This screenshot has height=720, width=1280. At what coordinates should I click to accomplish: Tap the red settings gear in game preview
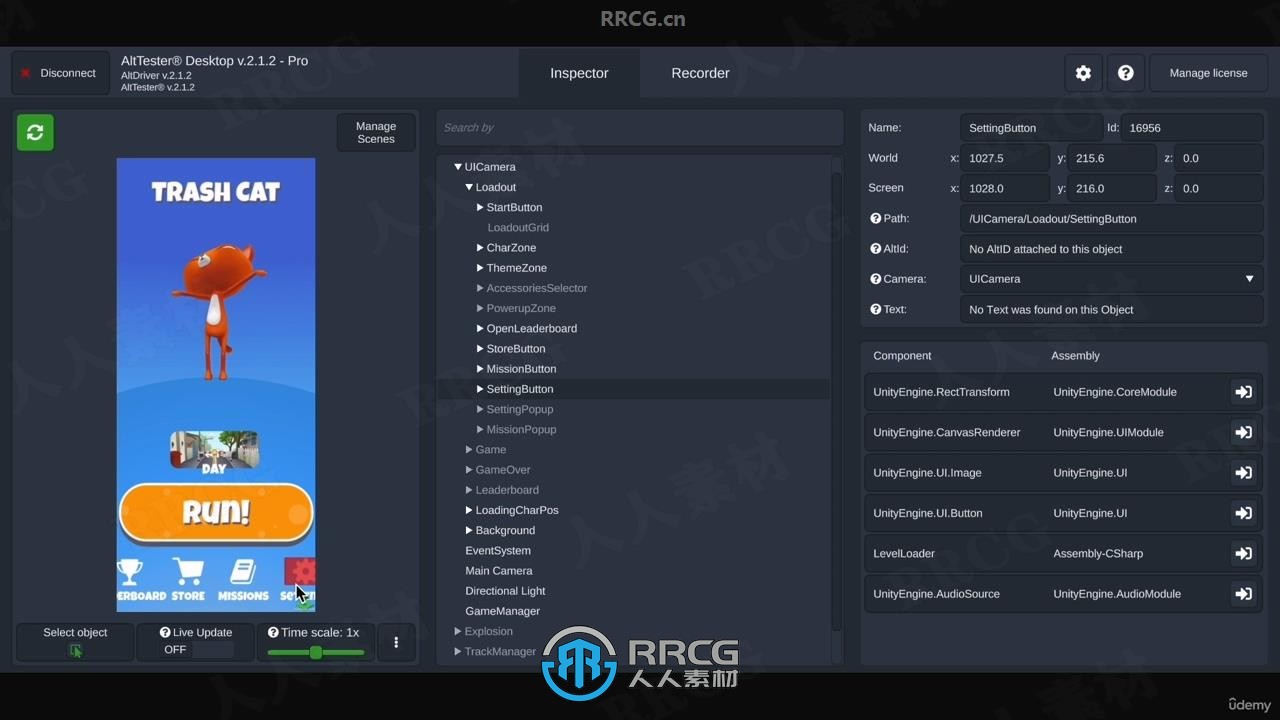pyautogui.click(x=300, y=572)
